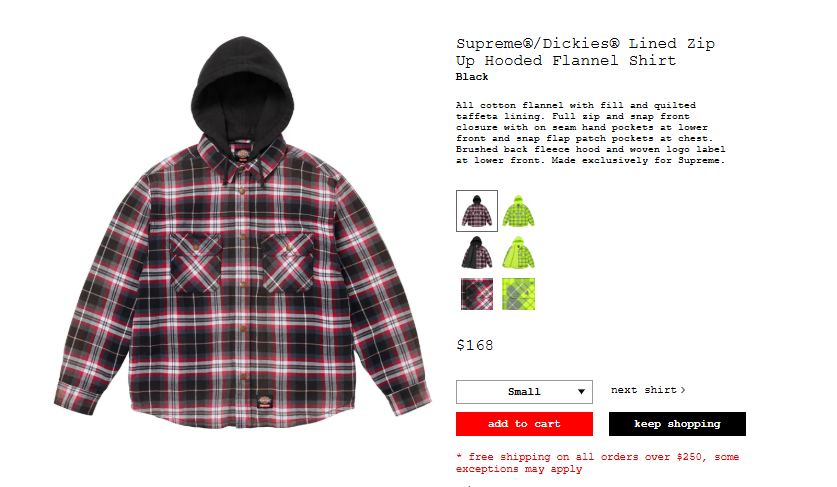Click the logo label on the shirt's lower front
Image resolution: width=837 pixels, height=487 pixels.
265,401
